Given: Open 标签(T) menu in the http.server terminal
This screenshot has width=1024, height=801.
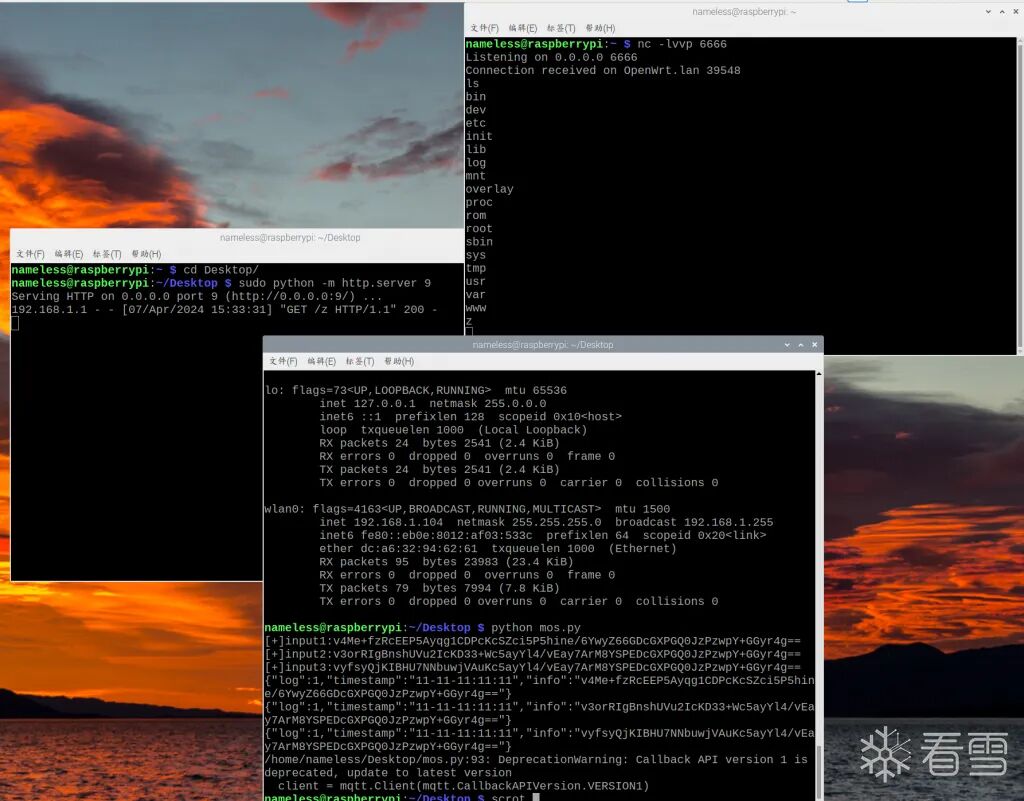Looking at the screenshot, I should [x=107, y=254].
